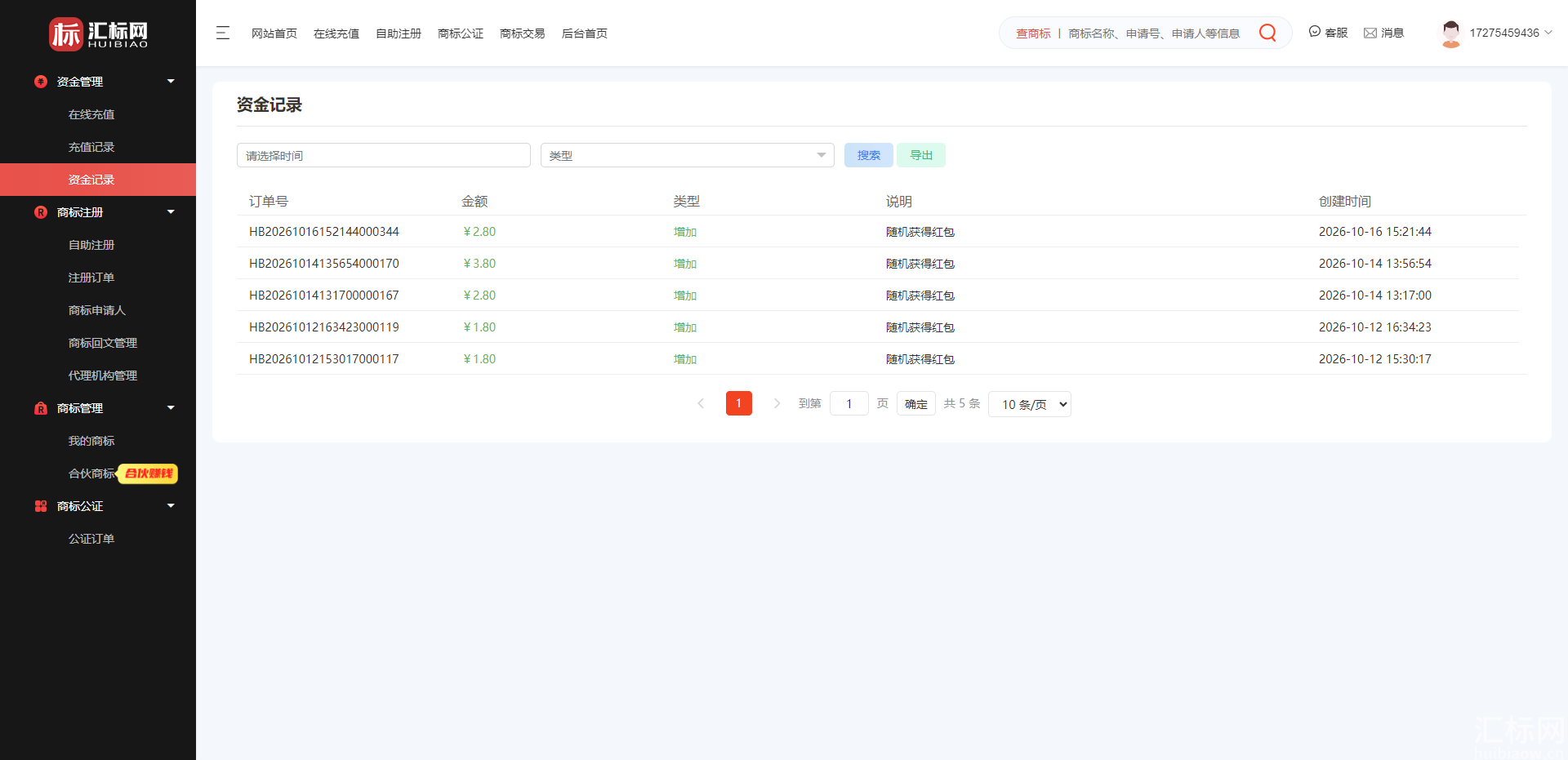Click the 导出 export button
This screenshot has width=1568, height=760.
coord(921,155)
